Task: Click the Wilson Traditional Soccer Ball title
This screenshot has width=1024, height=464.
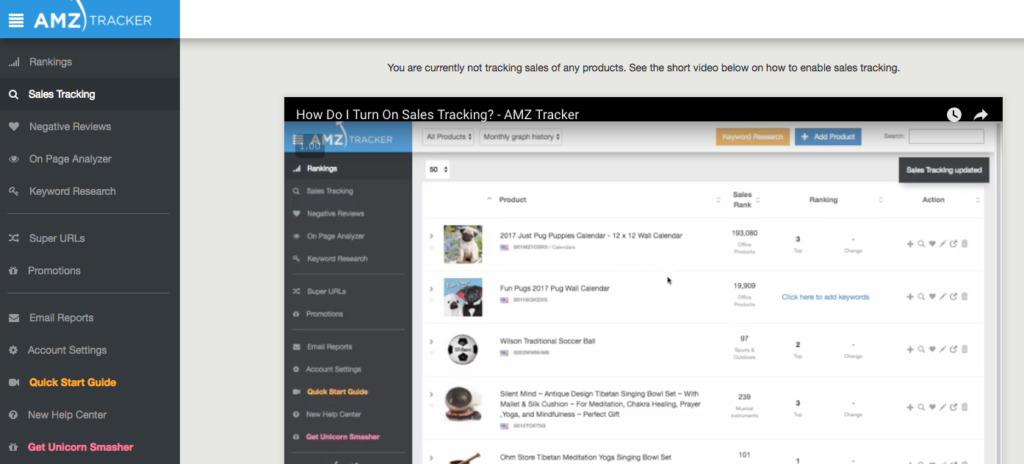Action: click(547, 341)
